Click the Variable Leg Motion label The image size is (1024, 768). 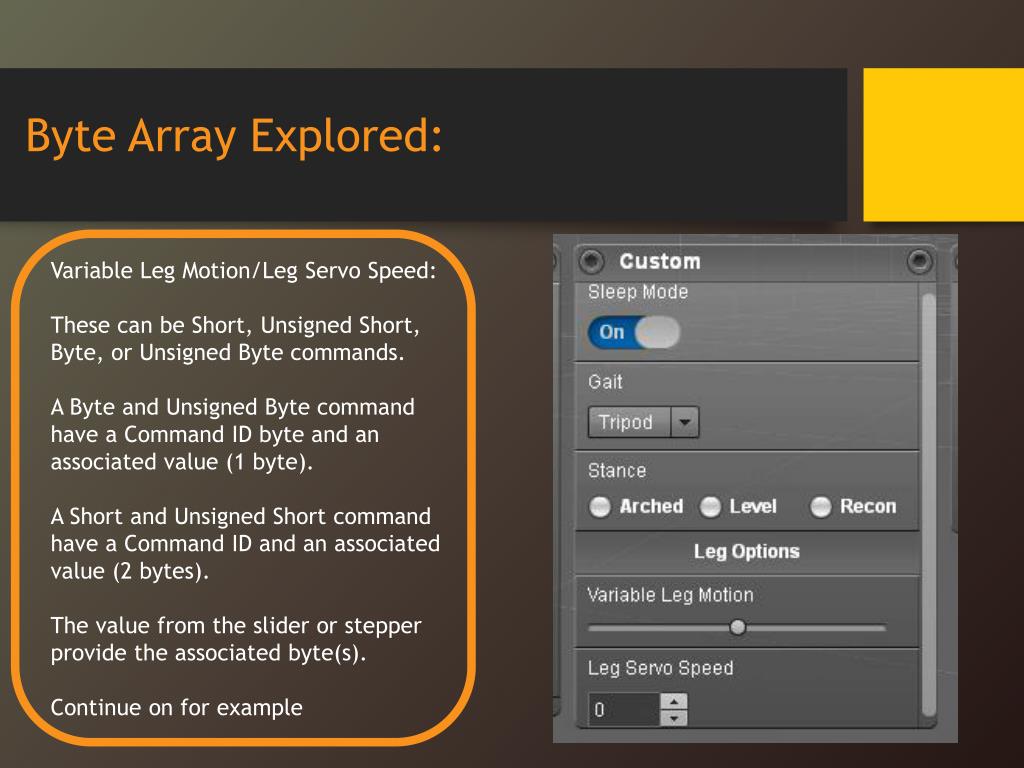[670, 595]
